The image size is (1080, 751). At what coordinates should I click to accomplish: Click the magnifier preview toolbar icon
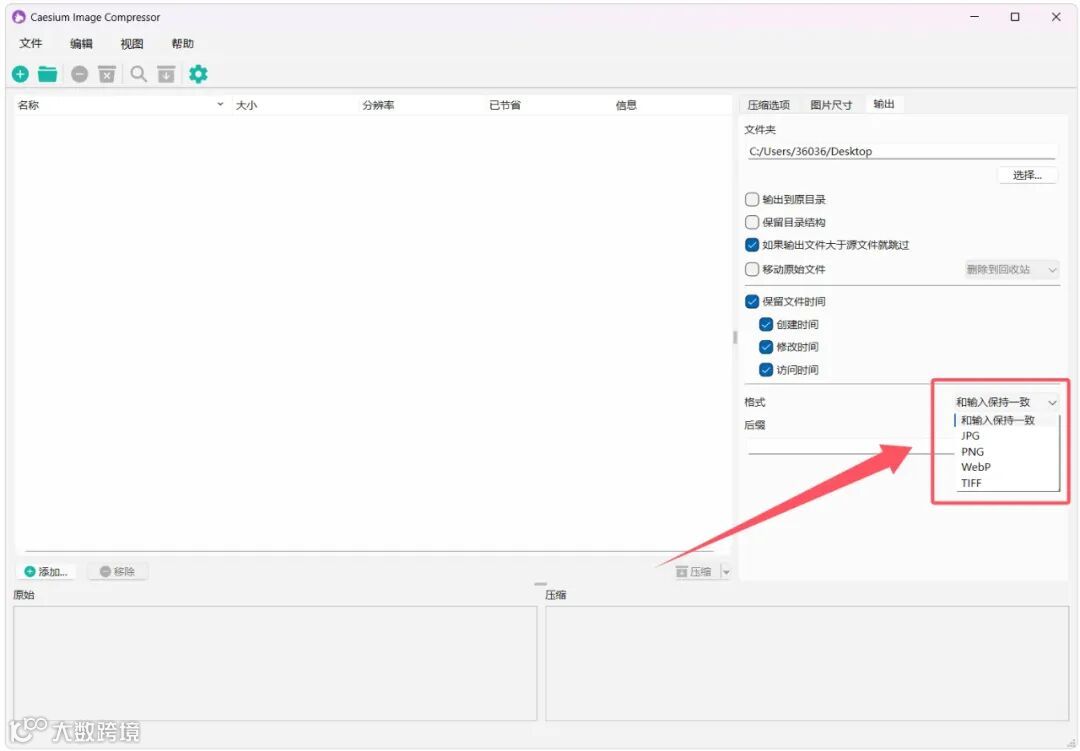(138, 74)
